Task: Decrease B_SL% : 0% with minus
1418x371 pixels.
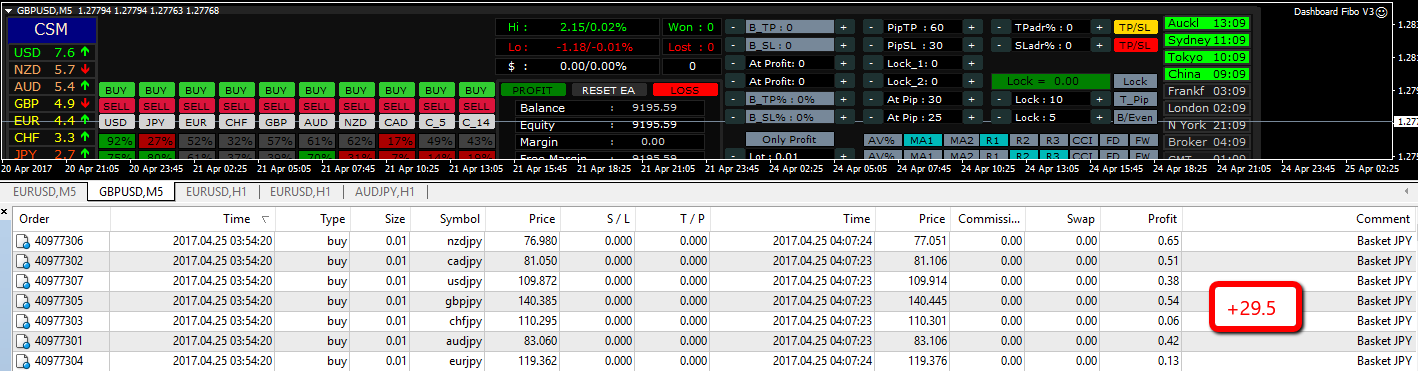Action: tap(733, 118)
